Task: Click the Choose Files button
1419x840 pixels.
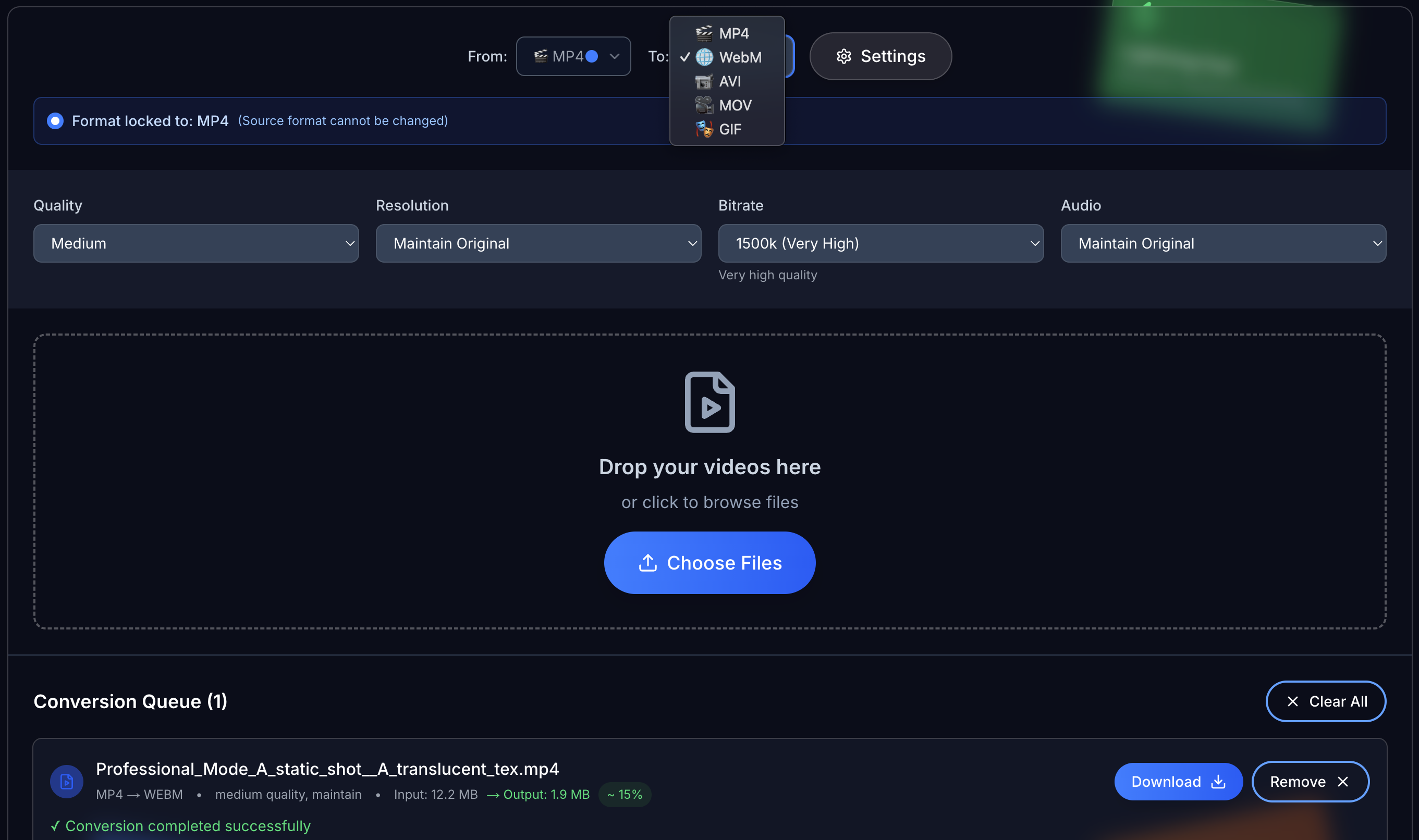Action: [x=709, y=563]
